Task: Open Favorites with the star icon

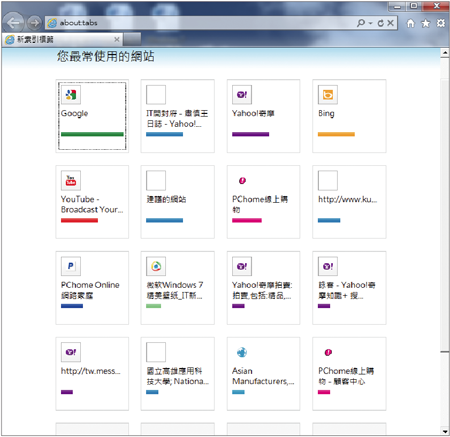Action: (x=425, y=23)
